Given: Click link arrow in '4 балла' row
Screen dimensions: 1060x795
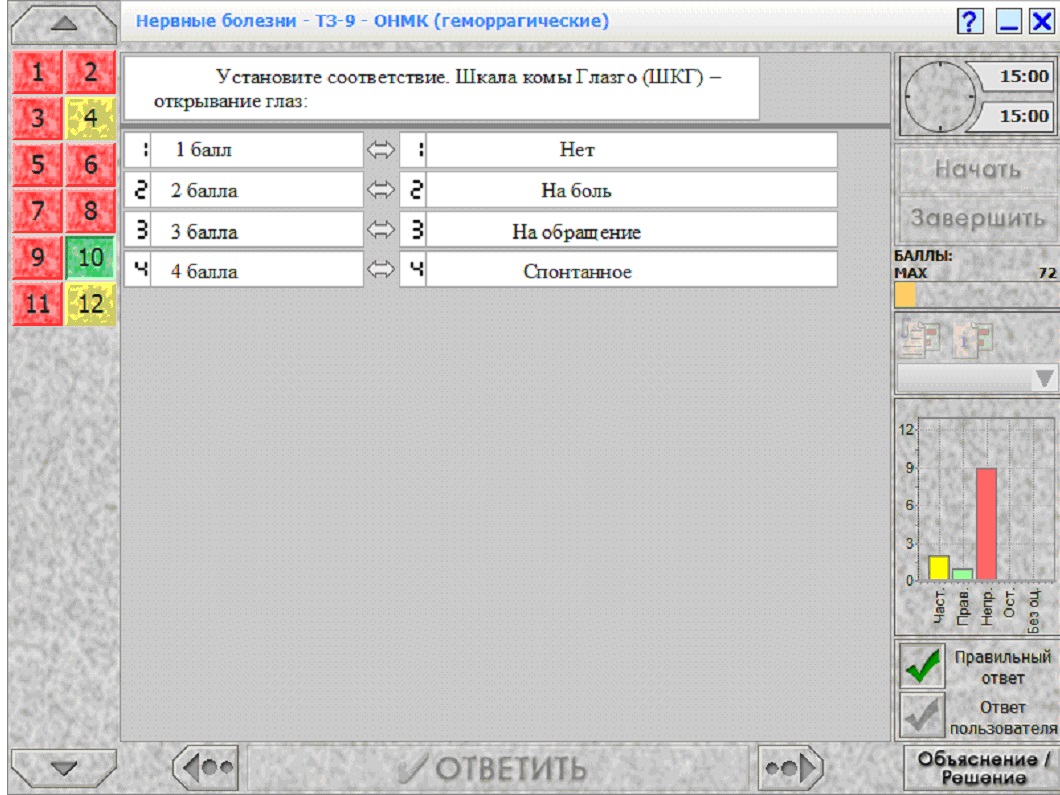Looking at the screenshot, I should click(381, 270).
